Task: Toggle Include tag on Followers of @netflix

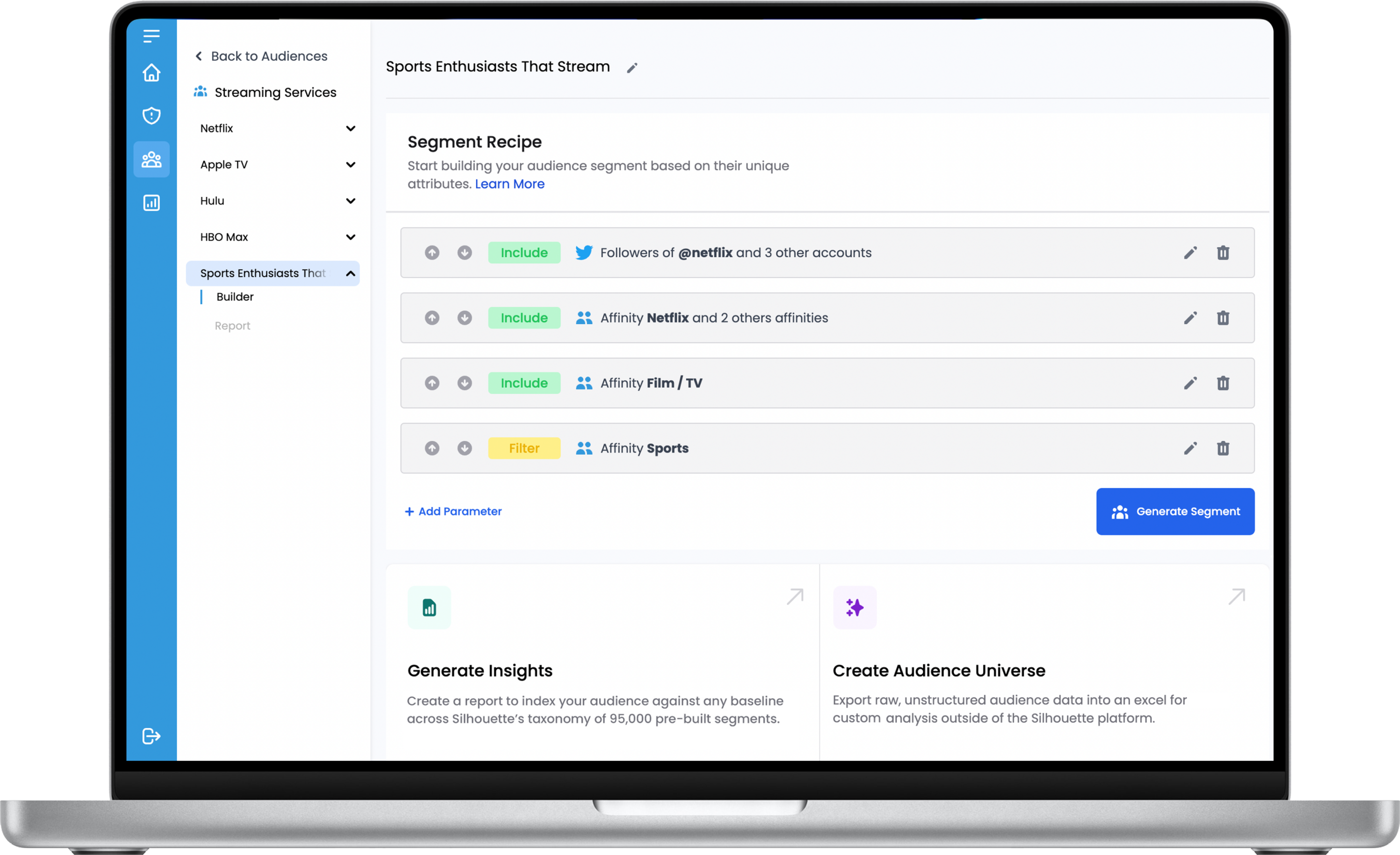Action: [x=524, y=253]
